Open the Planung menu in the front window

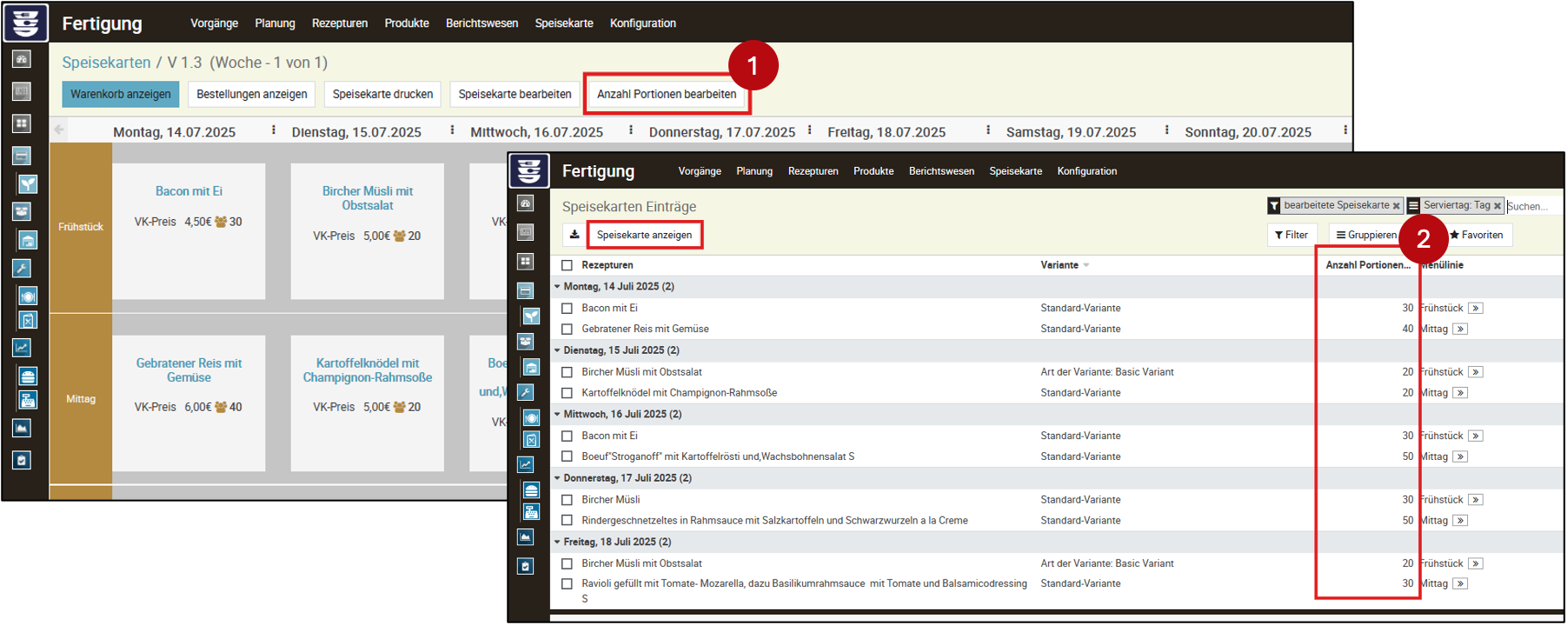click(754, 171)
